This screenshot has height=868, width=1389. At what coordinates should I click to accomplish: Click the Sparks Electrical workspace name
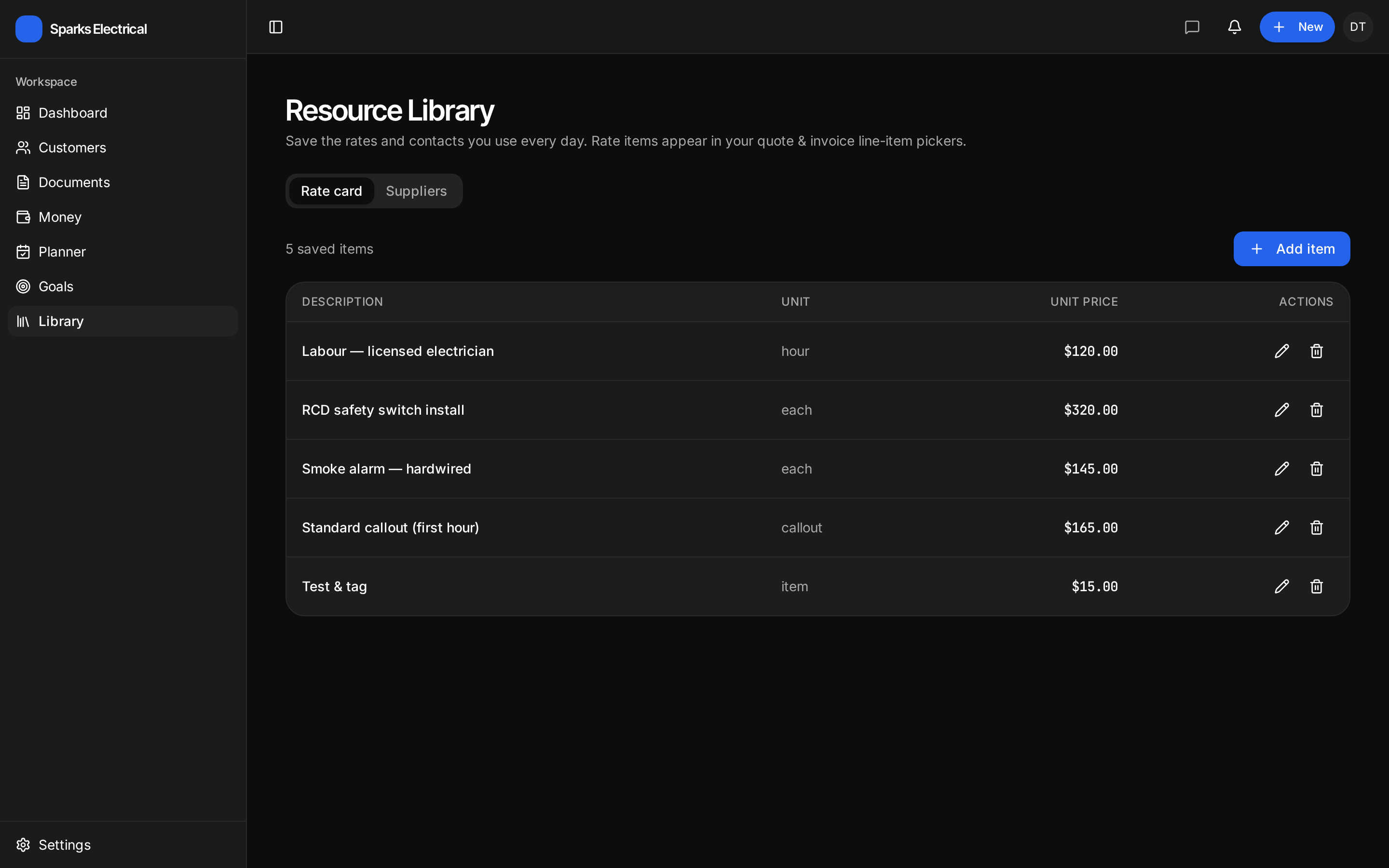click(98, 29)
